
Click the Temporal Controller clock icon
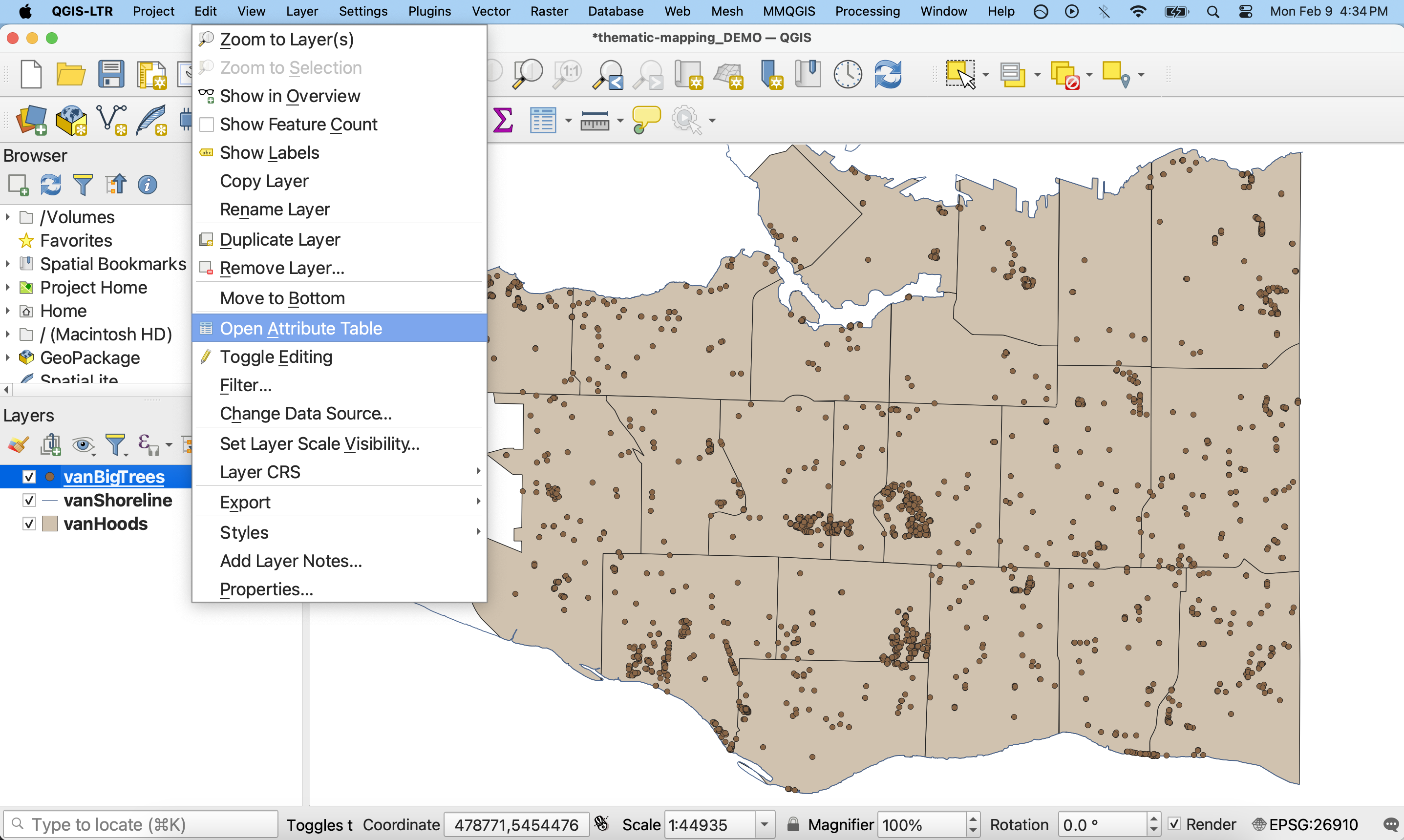tap(848, 74)
